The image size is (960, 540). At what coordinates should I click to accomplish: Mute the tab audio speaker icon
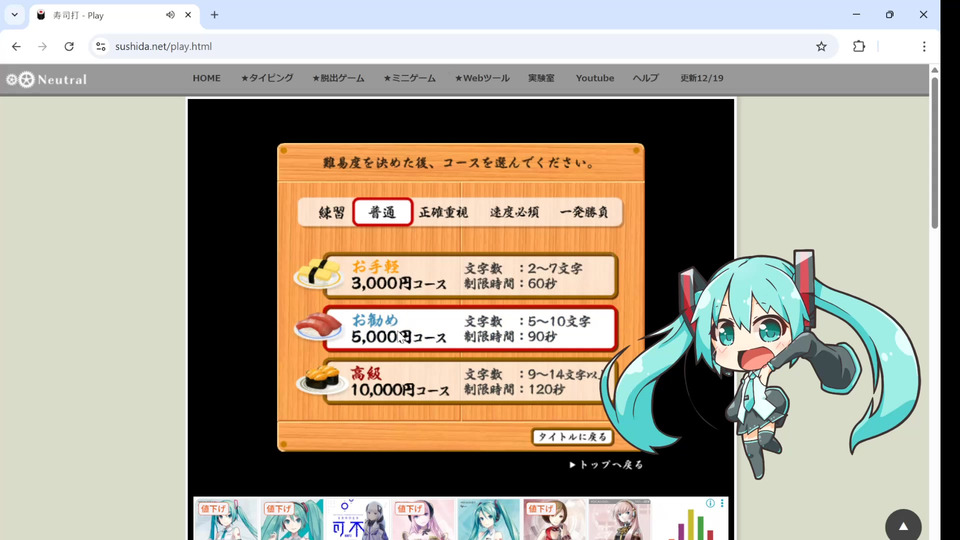[170, 15]
